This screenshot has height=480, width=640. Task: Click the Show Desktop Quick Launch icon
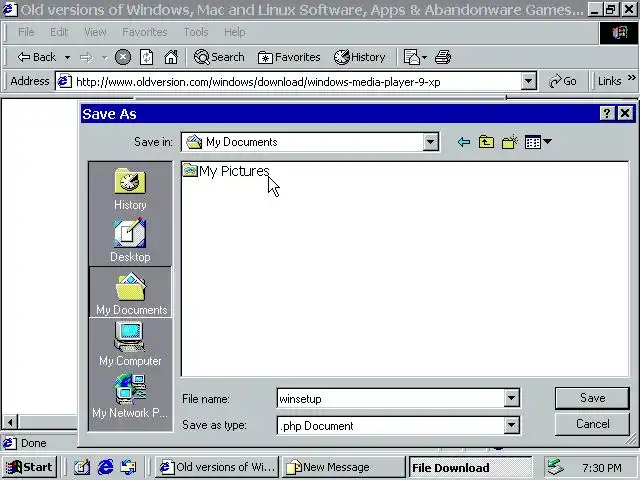click(82, 467)
